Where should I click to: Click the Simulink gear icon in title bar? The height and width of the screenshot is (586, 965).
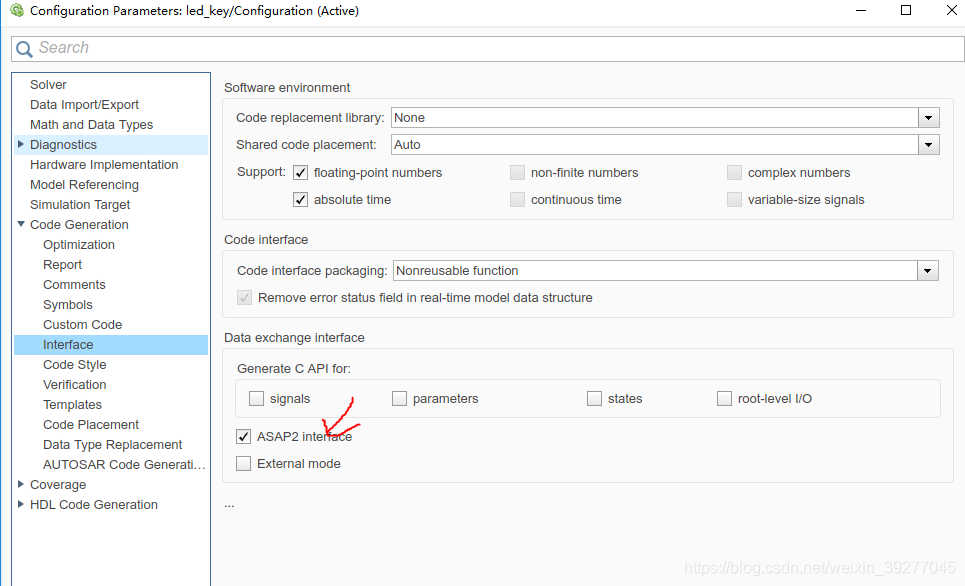click(x=17, y=10)
